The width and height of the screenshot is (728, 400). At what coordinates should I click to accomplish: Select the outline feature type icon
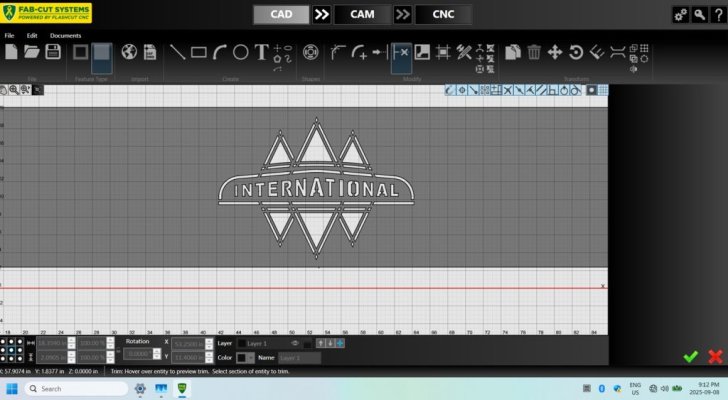coord(80,52)
